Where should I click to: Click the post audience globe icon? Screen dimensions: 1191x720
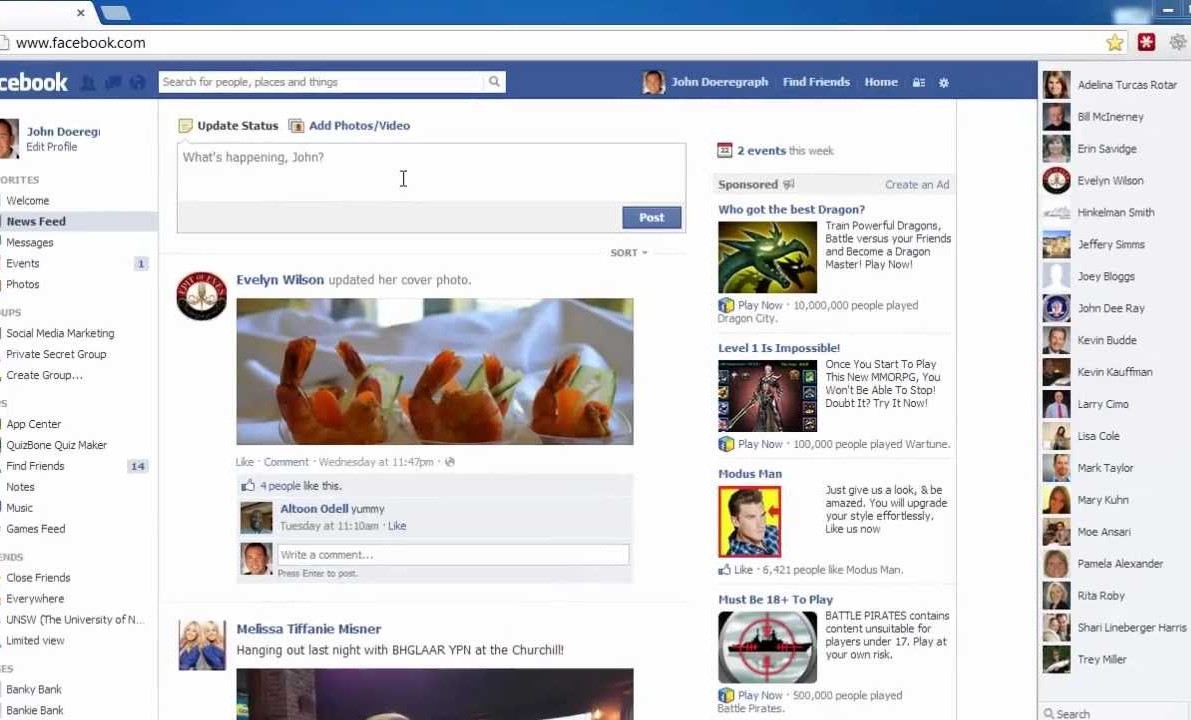pos(450,462)
